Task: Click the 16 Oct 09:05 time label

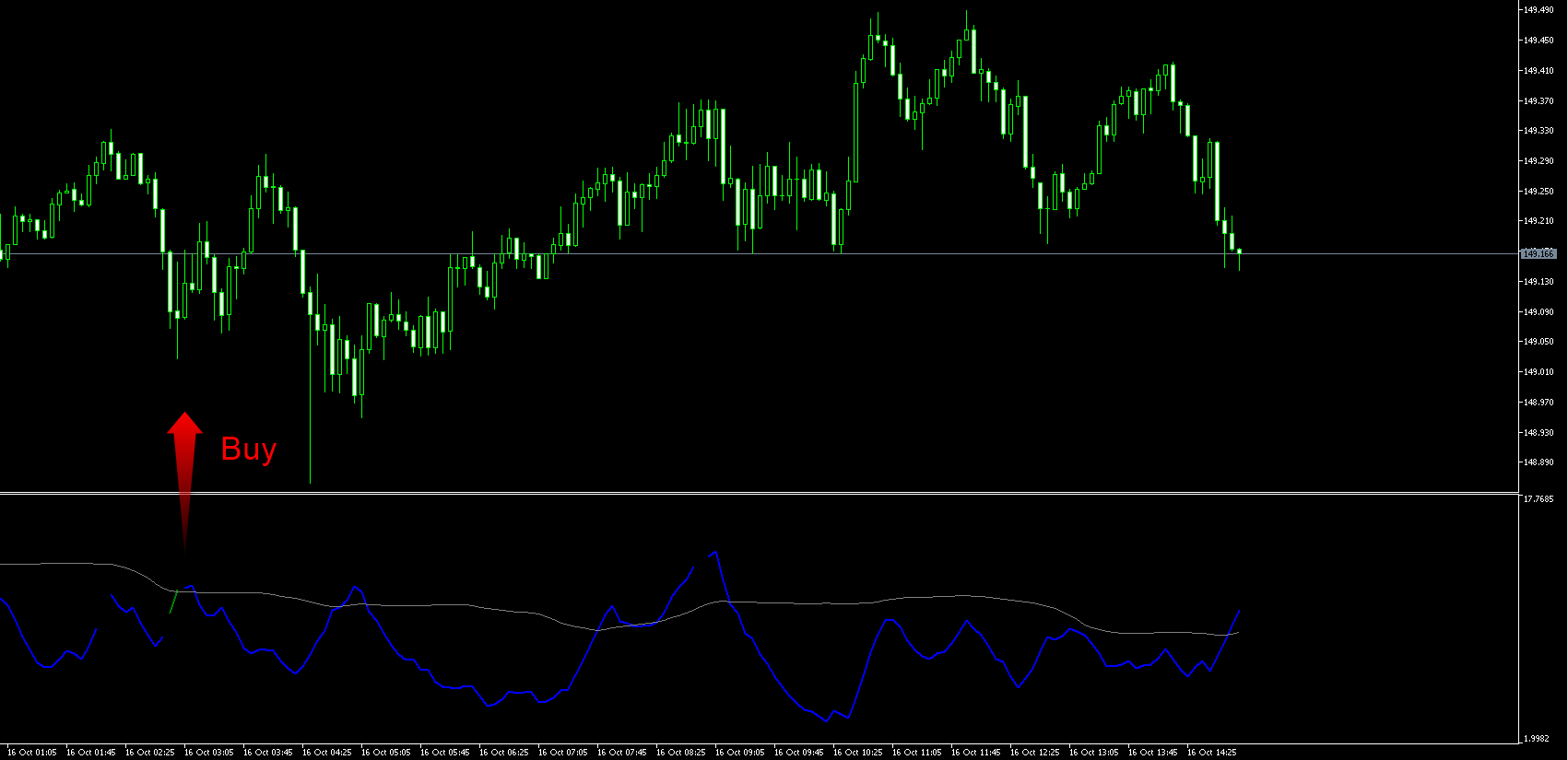Action: [739, 753]
